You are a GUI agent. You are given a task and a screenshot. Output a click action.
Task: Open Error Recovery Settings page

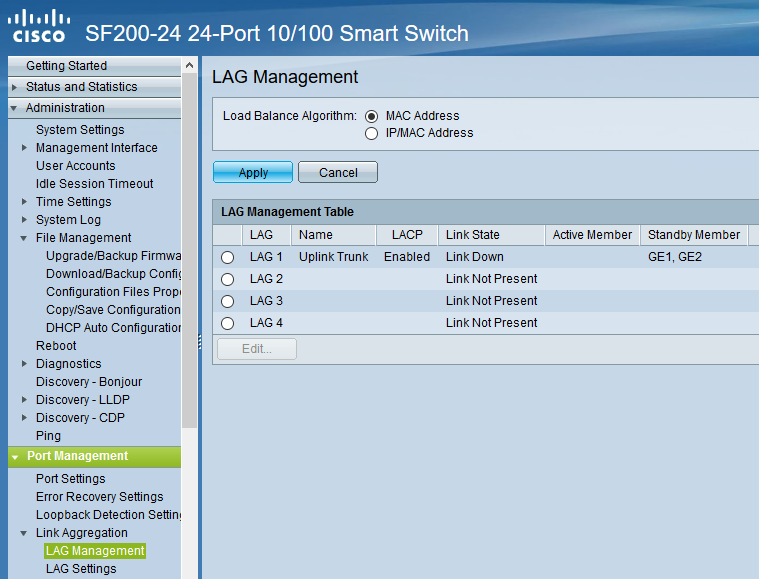click(100, 497)
